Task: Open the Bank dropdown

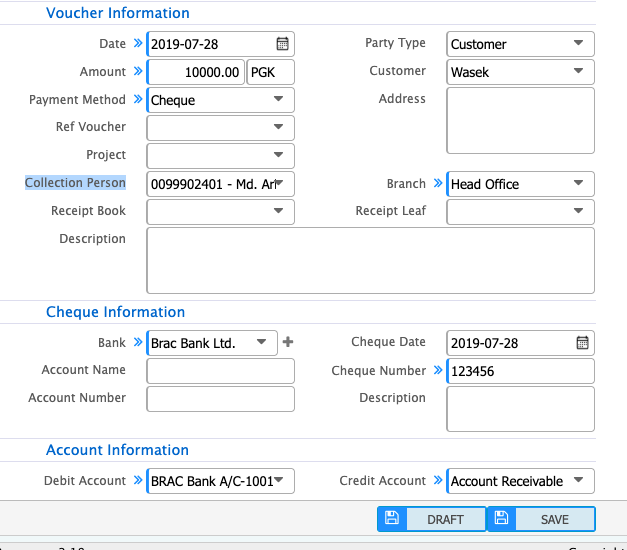Action: (x=212, y=343)
